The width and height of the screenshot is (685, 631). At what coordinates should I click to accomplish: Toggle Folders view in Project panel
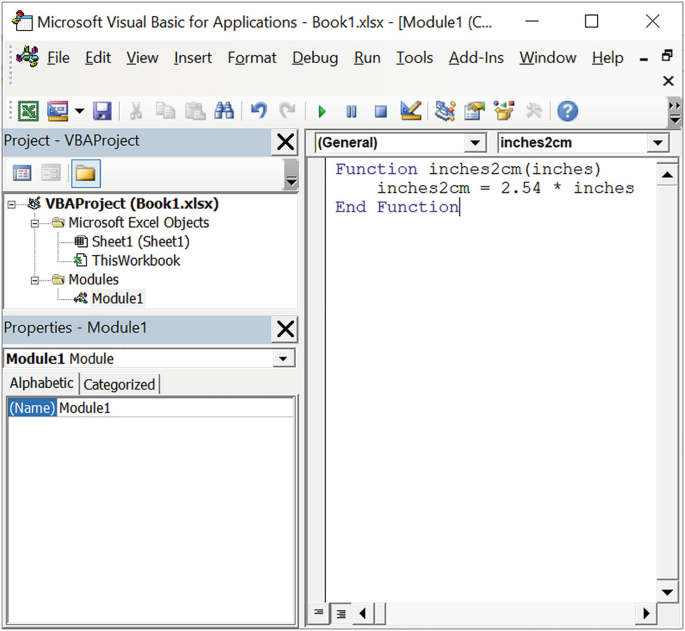click(85, 174)
